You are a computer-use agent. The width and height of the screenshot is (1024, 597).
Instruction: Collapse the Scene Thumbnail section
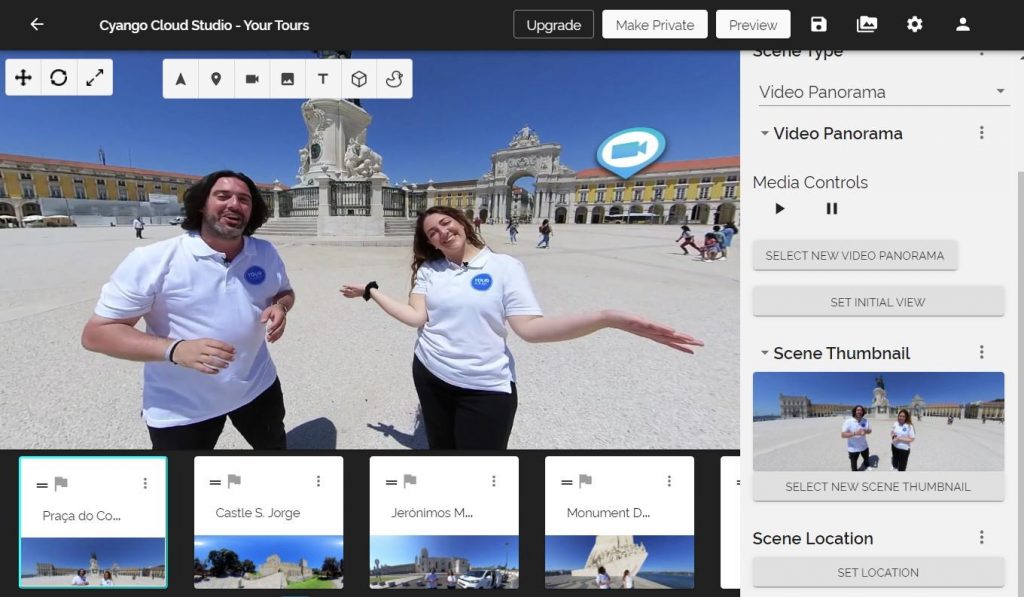click(765, 353)
